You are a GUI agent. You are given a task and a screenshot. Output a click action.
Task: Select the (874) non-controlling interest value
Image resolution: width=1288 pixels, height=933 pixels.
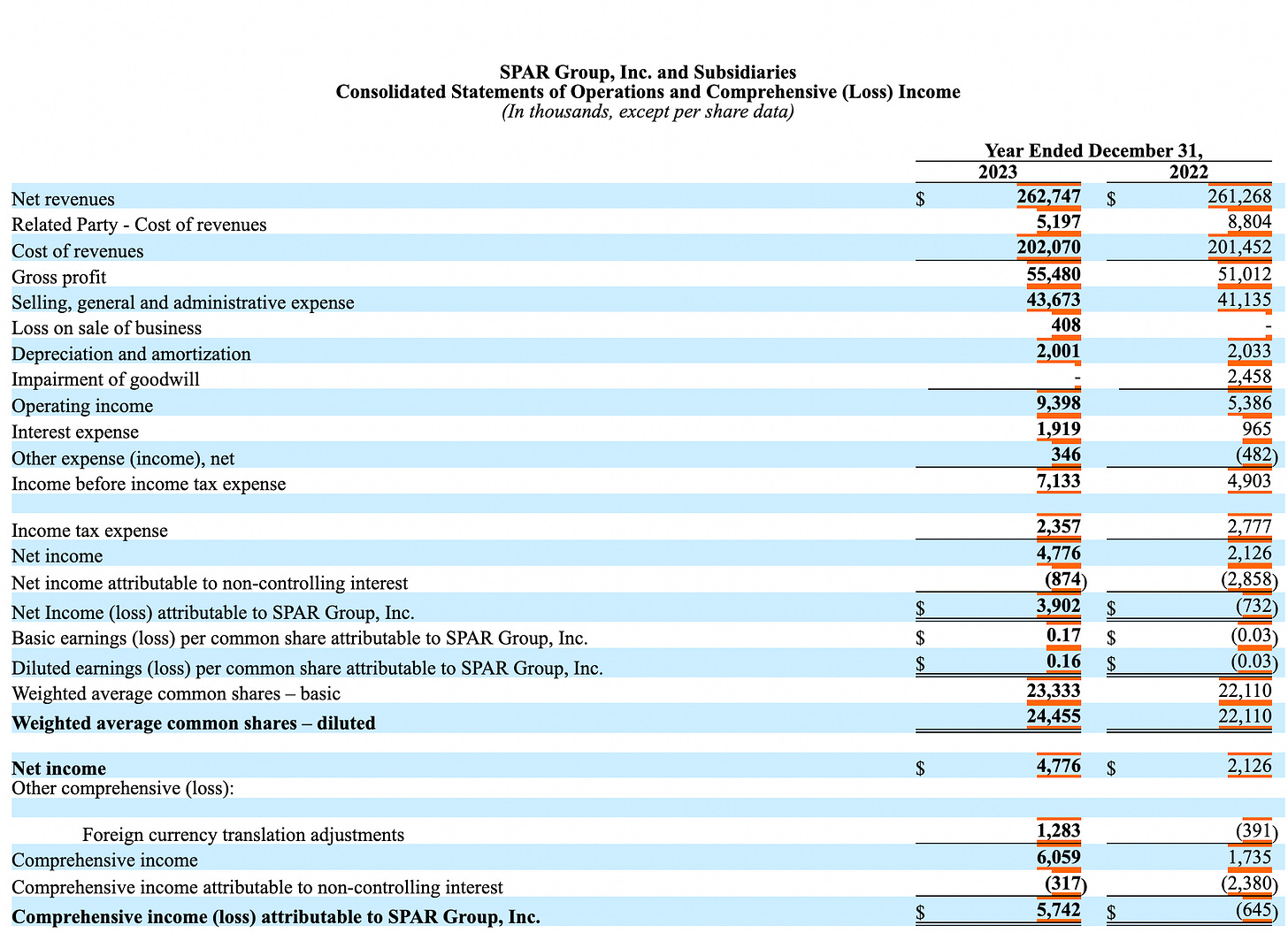[1066, 580]
